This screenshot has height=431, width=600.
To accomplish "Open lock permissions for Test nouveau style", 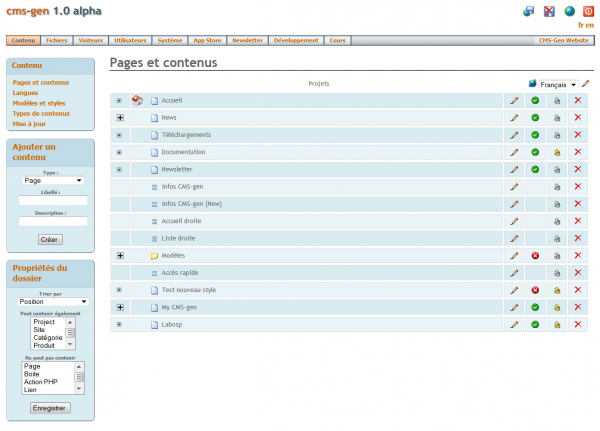I will (557, 290).
